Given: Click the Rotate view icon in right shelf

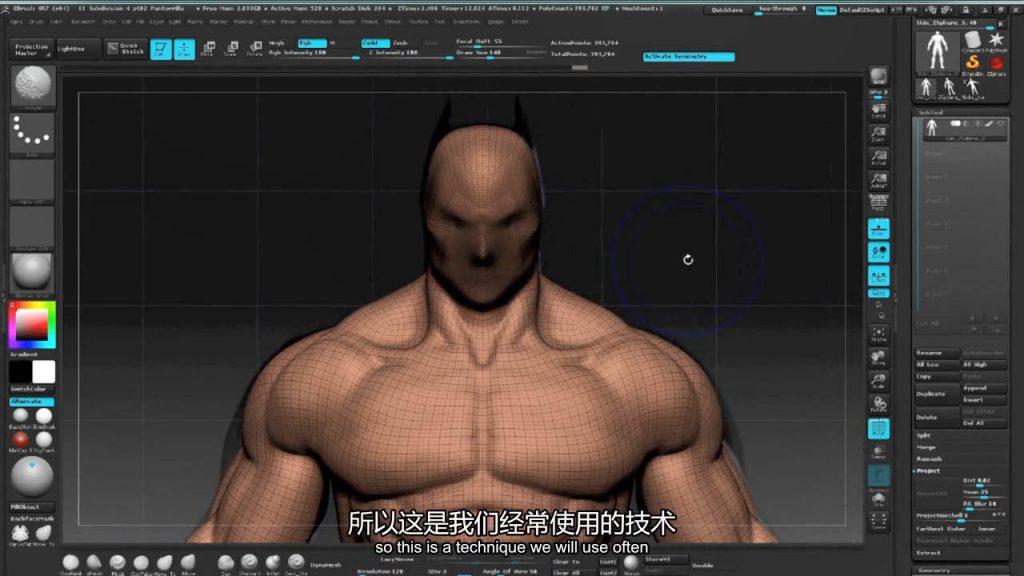Looking at the screenshot, I should point(879,405).
